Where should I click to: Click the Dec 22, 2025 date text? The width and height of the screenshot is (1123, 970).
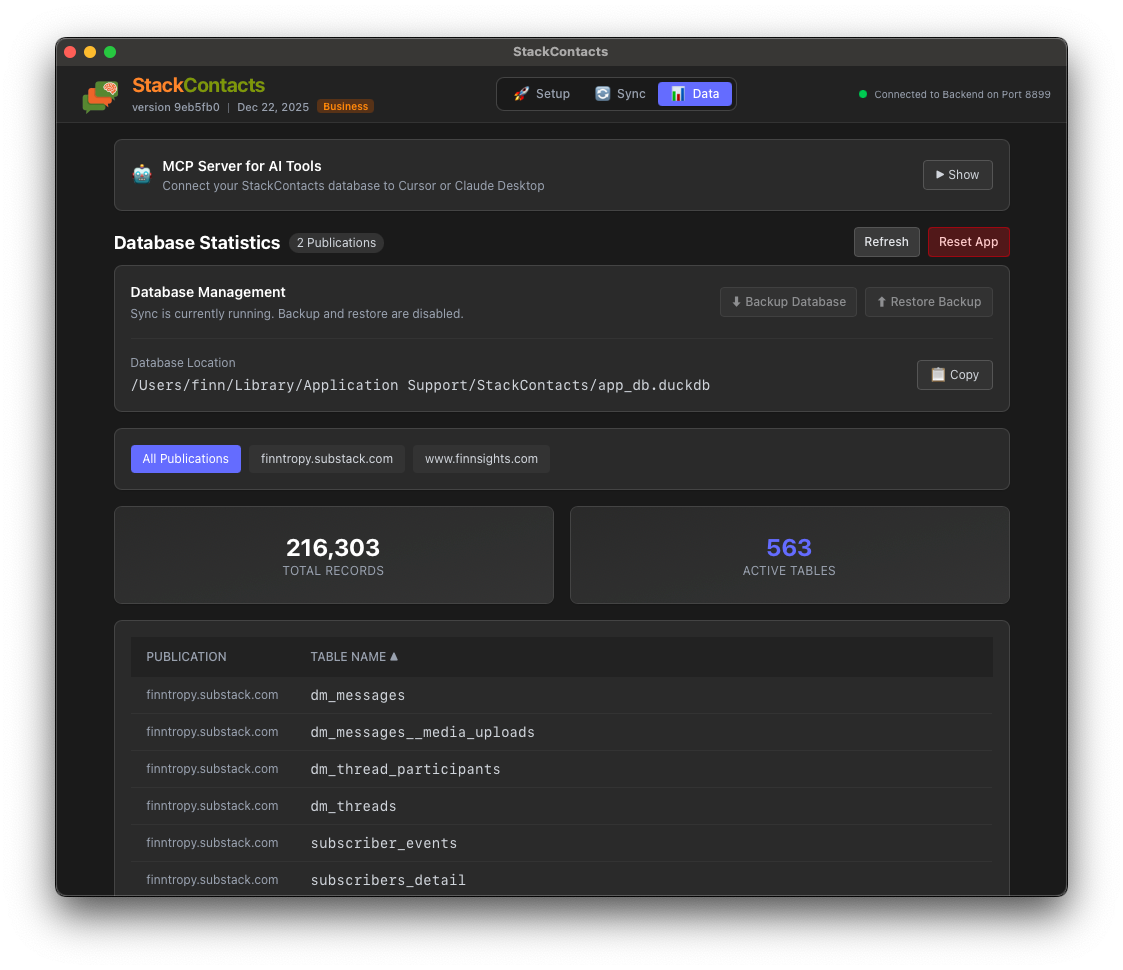273,107
